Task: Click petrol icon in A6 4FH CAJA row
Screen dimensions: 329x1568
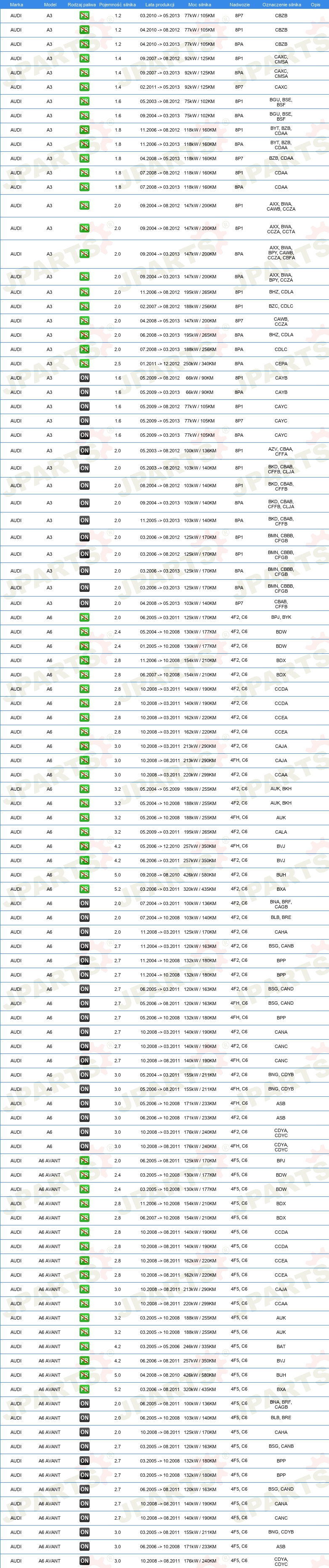Action: [x=84, y=760]
